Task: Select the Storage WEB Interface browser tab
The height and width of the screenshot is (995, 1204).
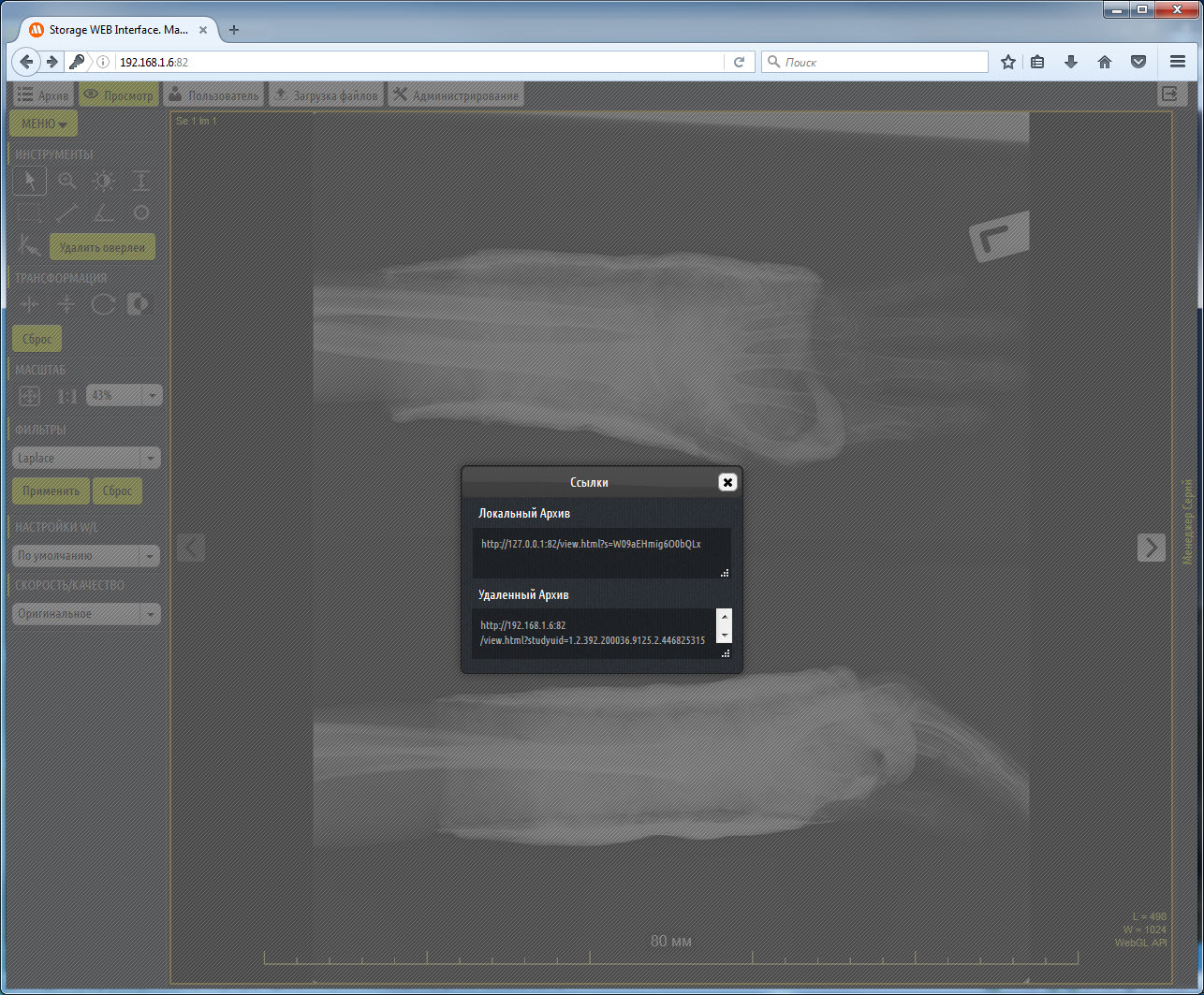Action: pyautogui.click(x=116, y=29)
